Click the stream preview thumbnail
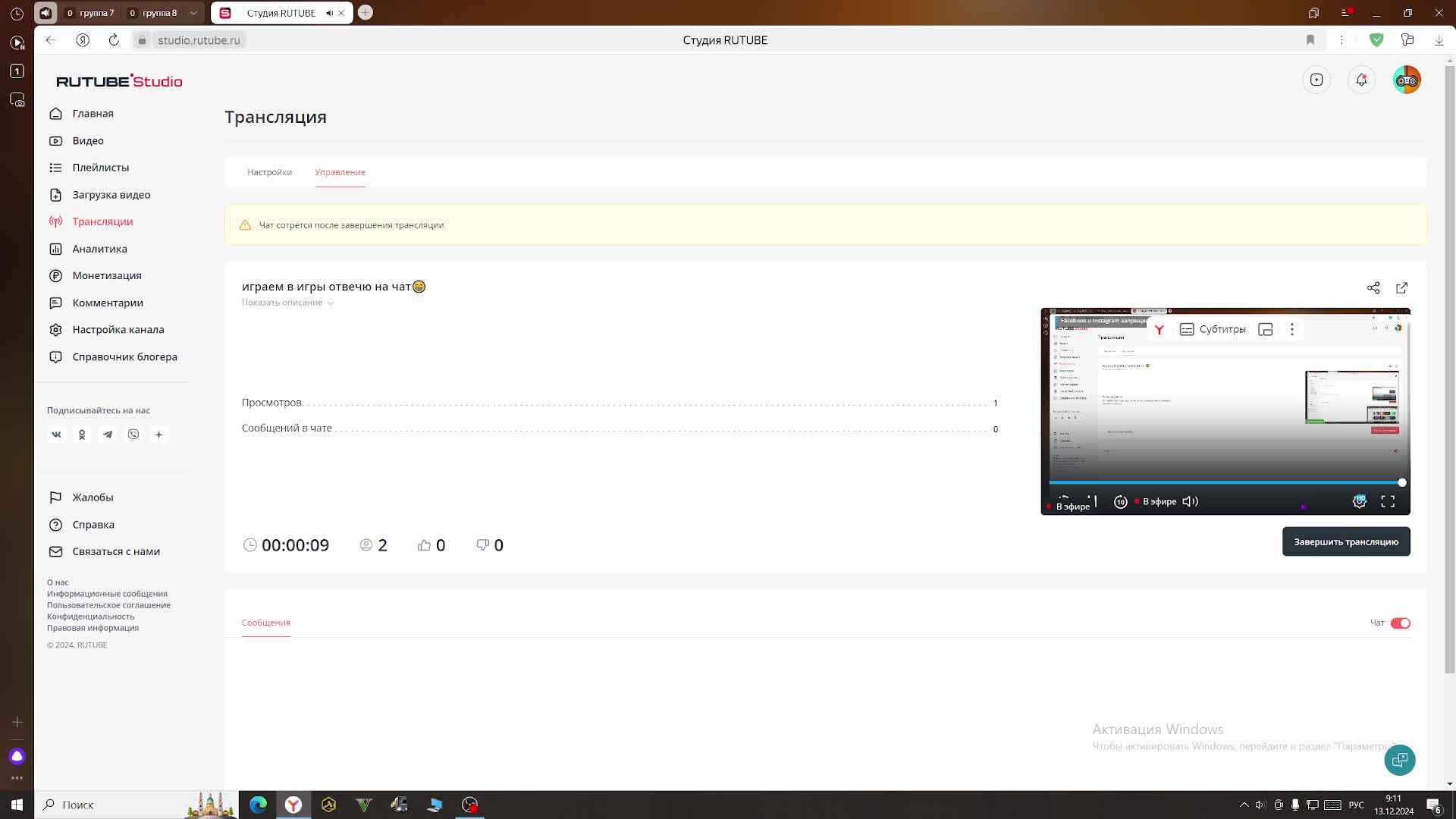This screenshot has height=819, width=1456. click(1225, 411)
